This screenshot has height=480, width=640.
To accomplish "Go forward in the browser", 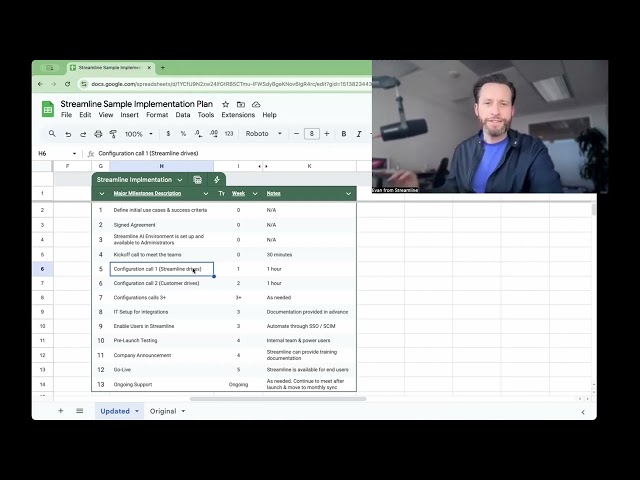I will point(53,84).
